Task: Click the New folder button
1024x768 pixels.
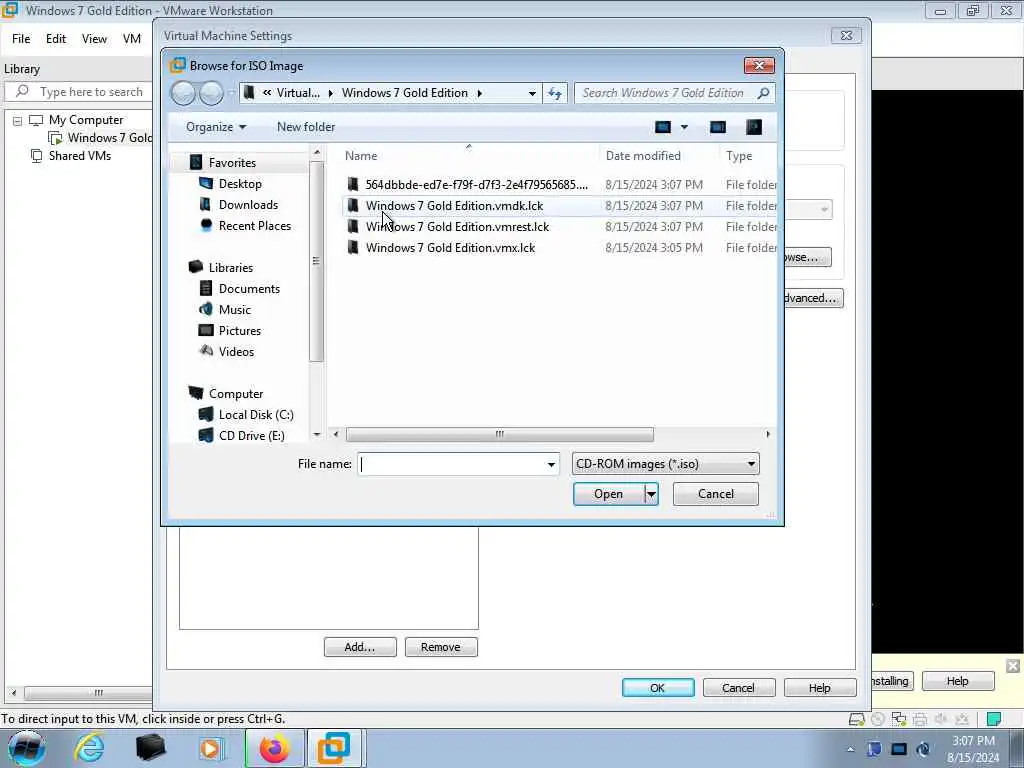Action: pos(306,127)
